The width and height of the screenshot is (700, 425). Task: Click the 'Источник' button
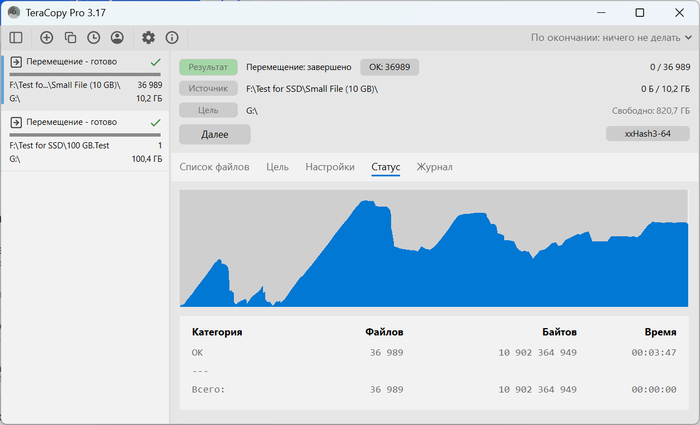[x=208, y=88]
